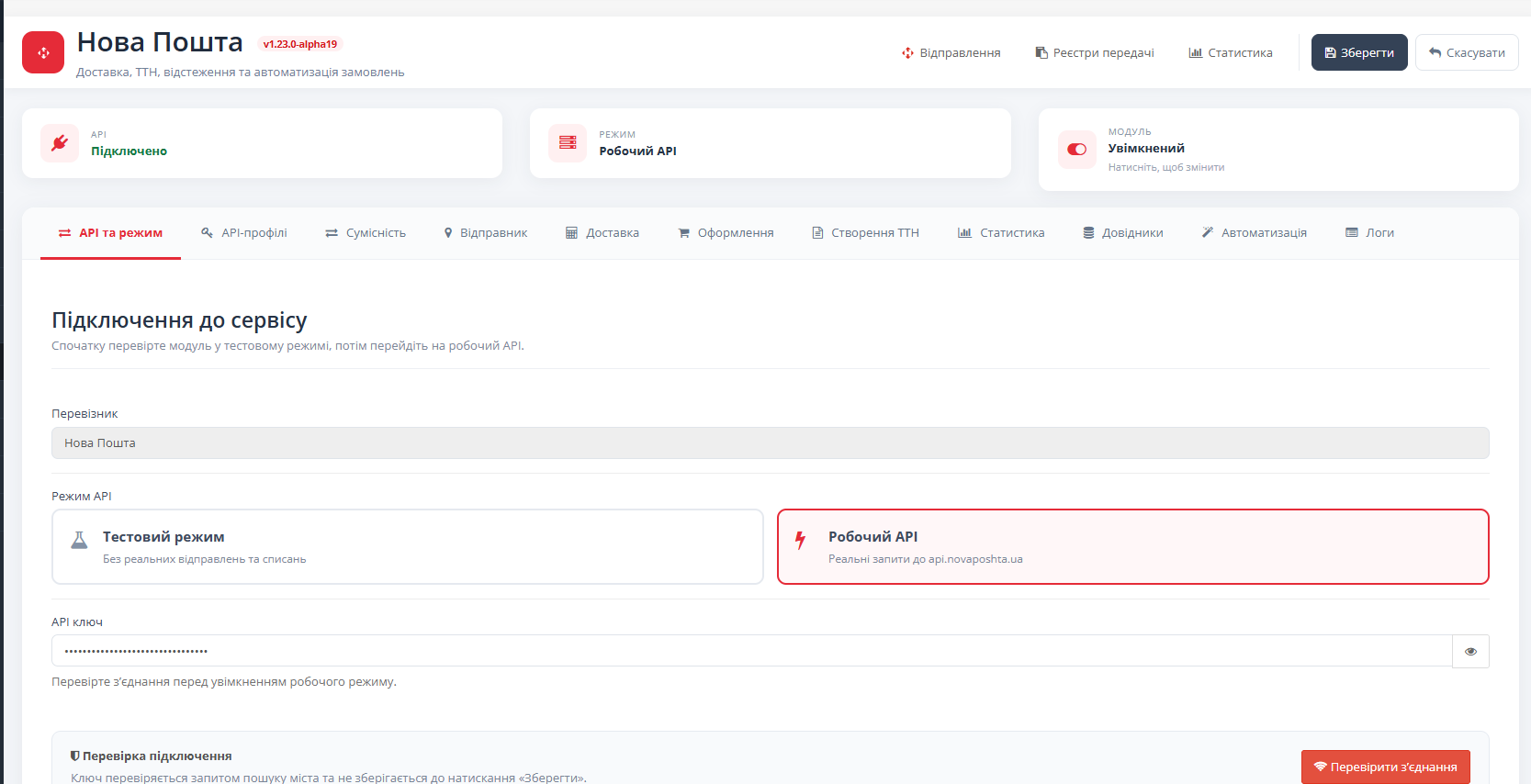Click the database icon of Довідники tab
Screen dimensions: 1531x784
click(1088, 233)
